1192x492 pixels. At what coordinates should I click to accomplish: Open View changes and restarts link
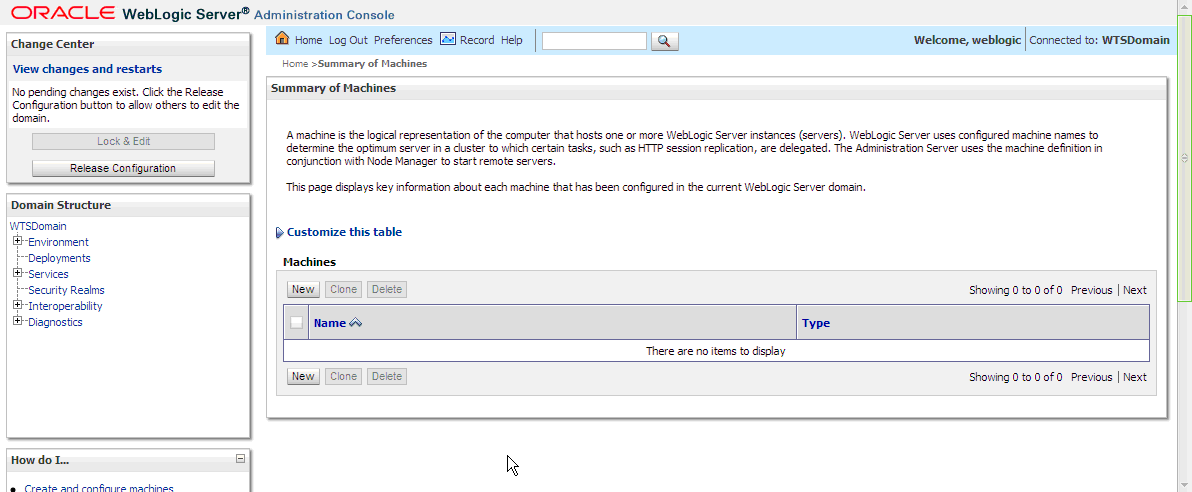click(87, 69)
